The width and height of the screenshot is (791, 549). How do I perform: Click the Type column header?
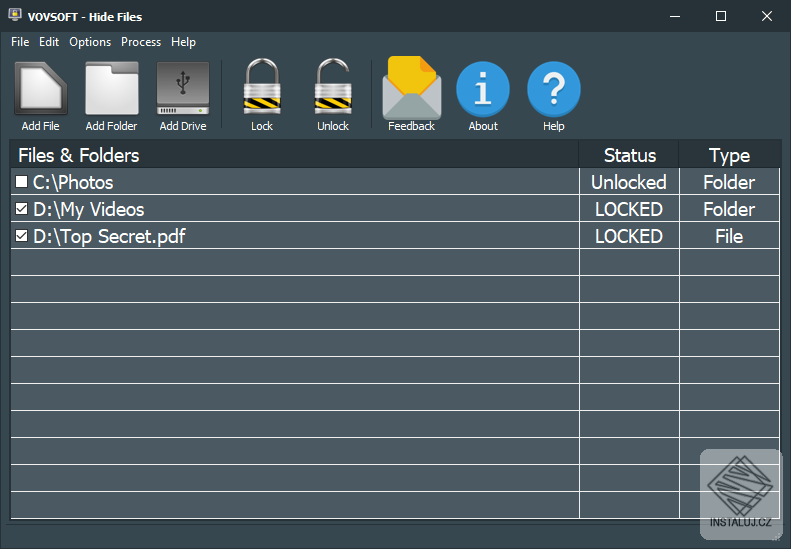click(729, 155)
